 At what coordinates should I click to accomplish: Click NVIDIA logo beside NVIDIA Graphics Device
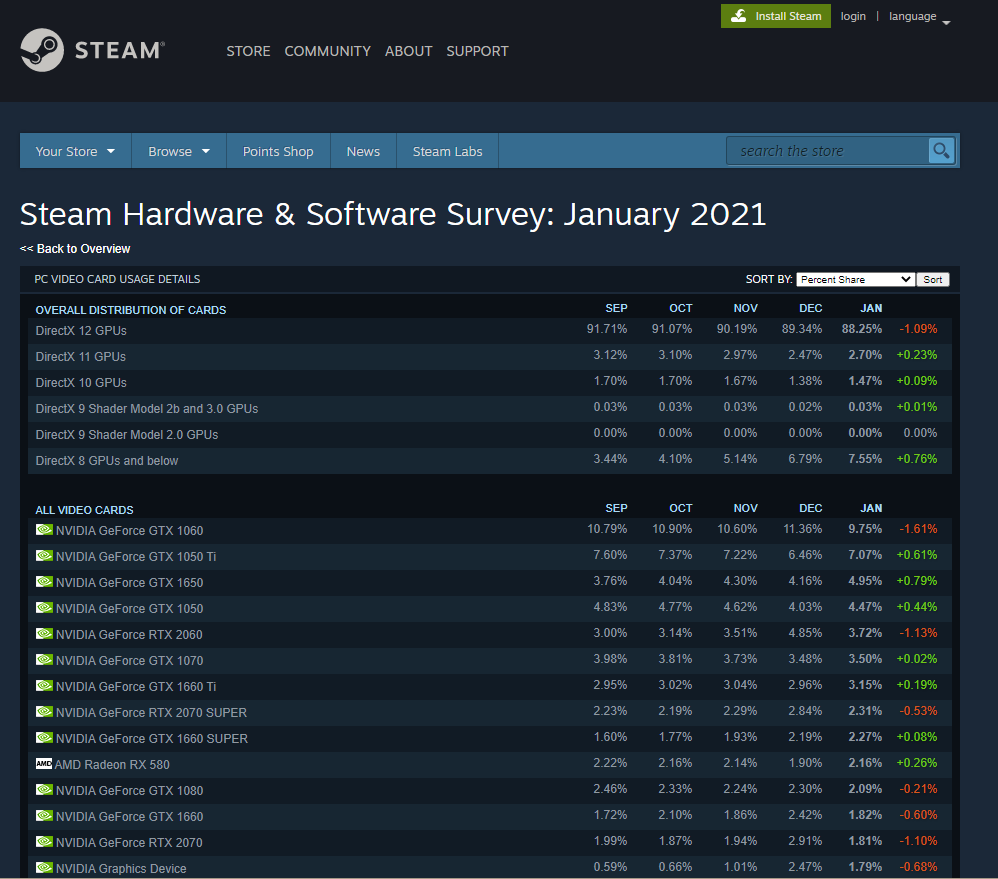44,868
